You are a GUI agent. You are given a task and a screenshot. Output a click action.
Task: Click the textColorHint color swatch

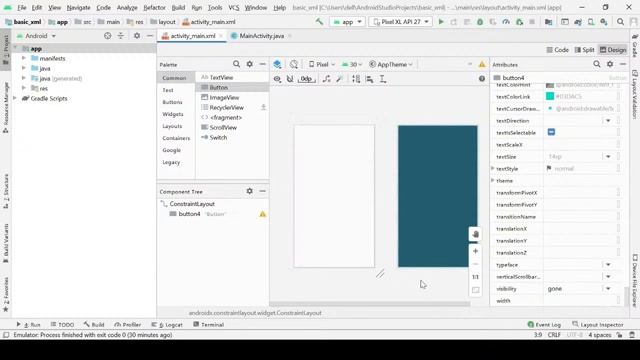pyautogui.click(x=550, y=85)
